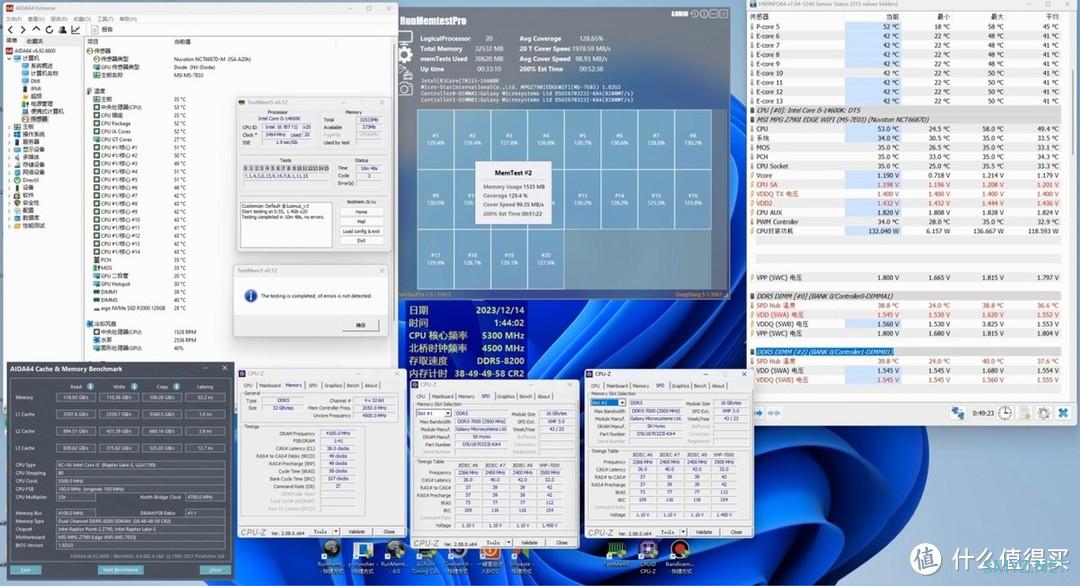1080x586 pixels.
Task: Expand the 性能测试 node in AIDA64 tree
Action: click(10, 225)
